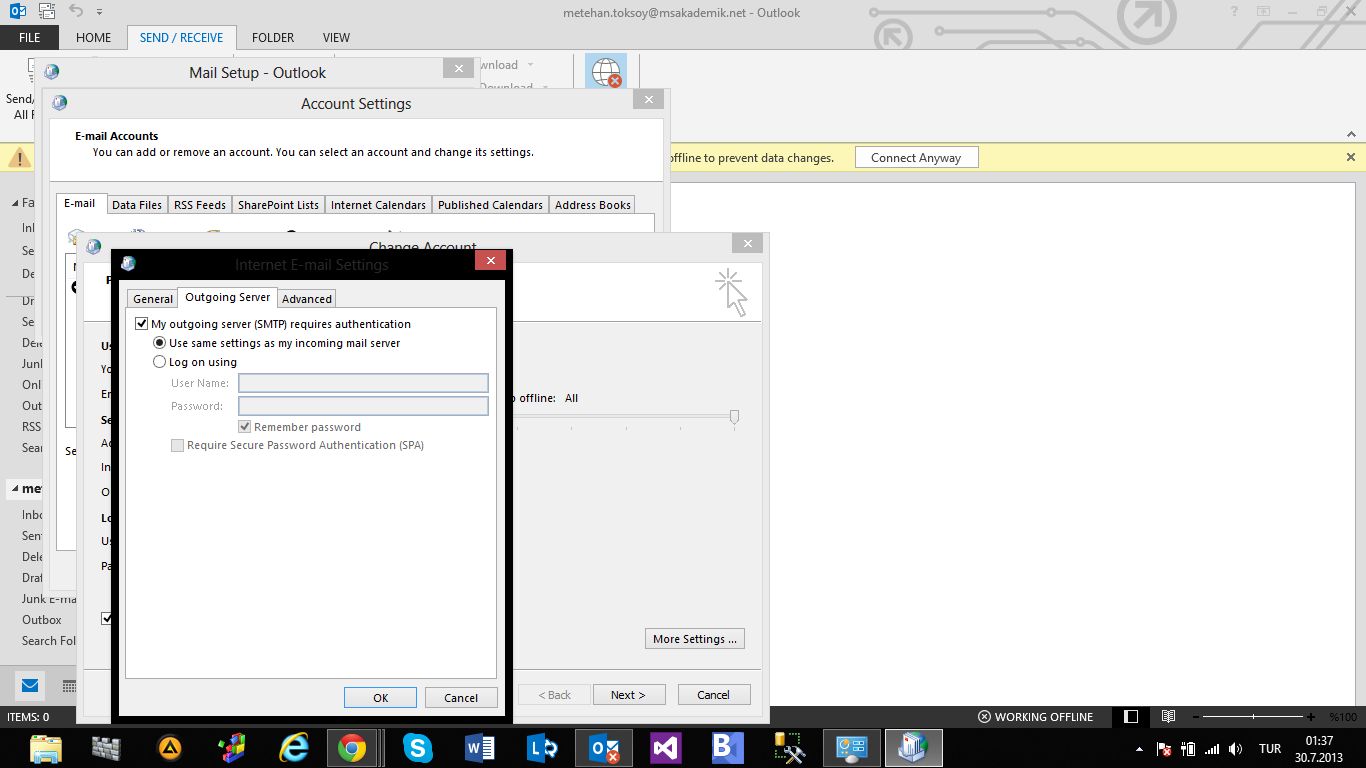Viewport: 1366px width, 768px height.
Task: Click the Work Offline globe icon
Action: tap(606, 74)
